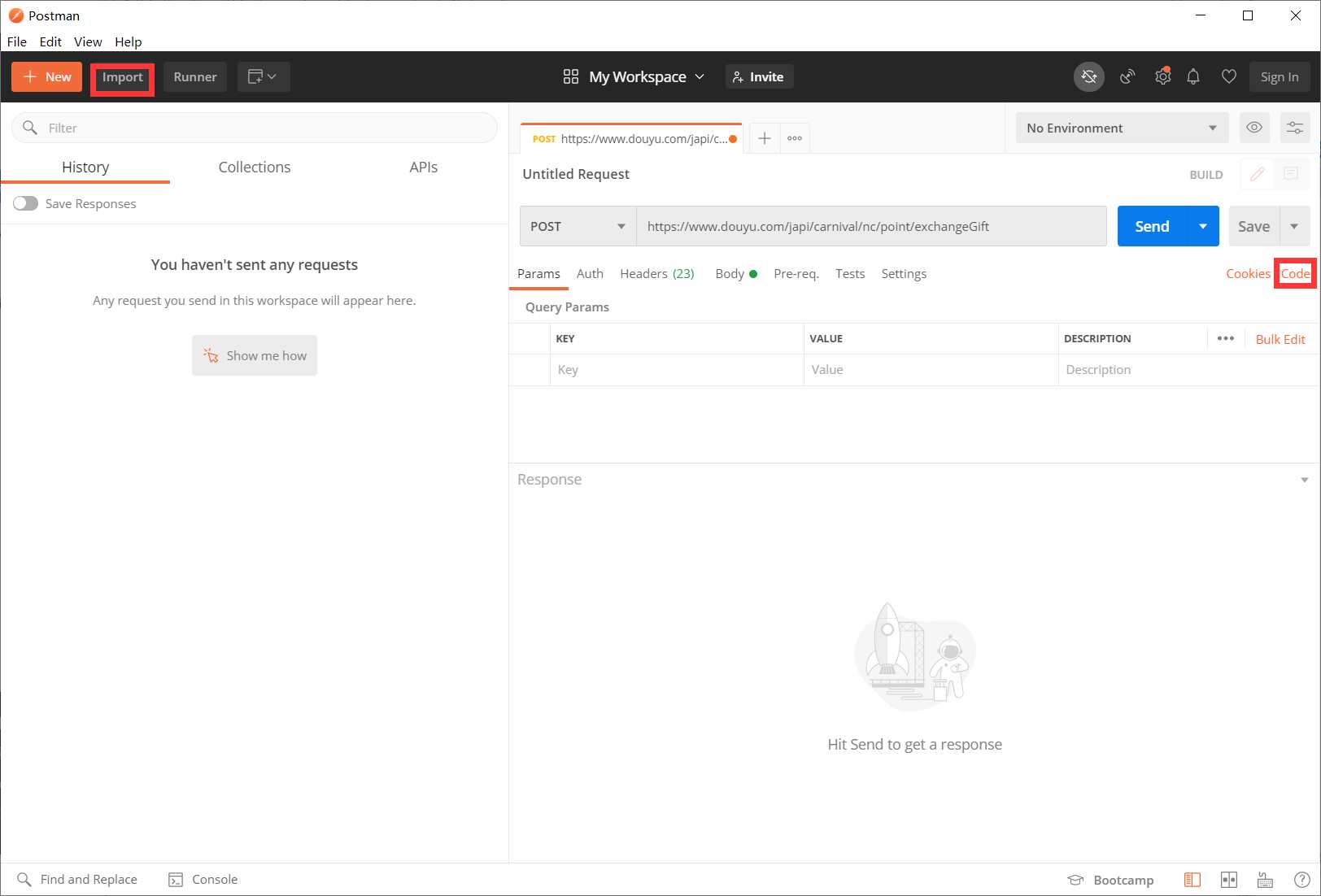The width and height of the screenshot is (1321, 896).
Task: Click the sync status icon
Action: (x=1088, y=77)
